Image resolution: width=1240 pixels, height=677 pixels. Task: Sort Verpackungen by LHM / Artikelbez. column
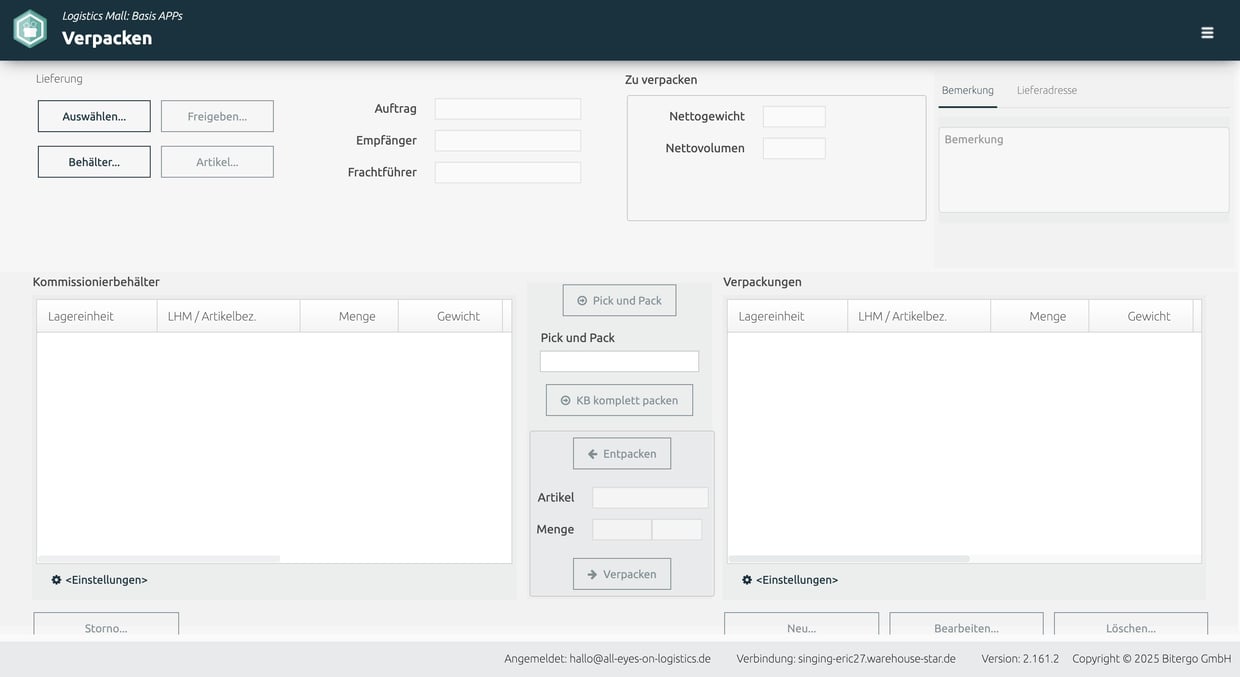[920, 316]
